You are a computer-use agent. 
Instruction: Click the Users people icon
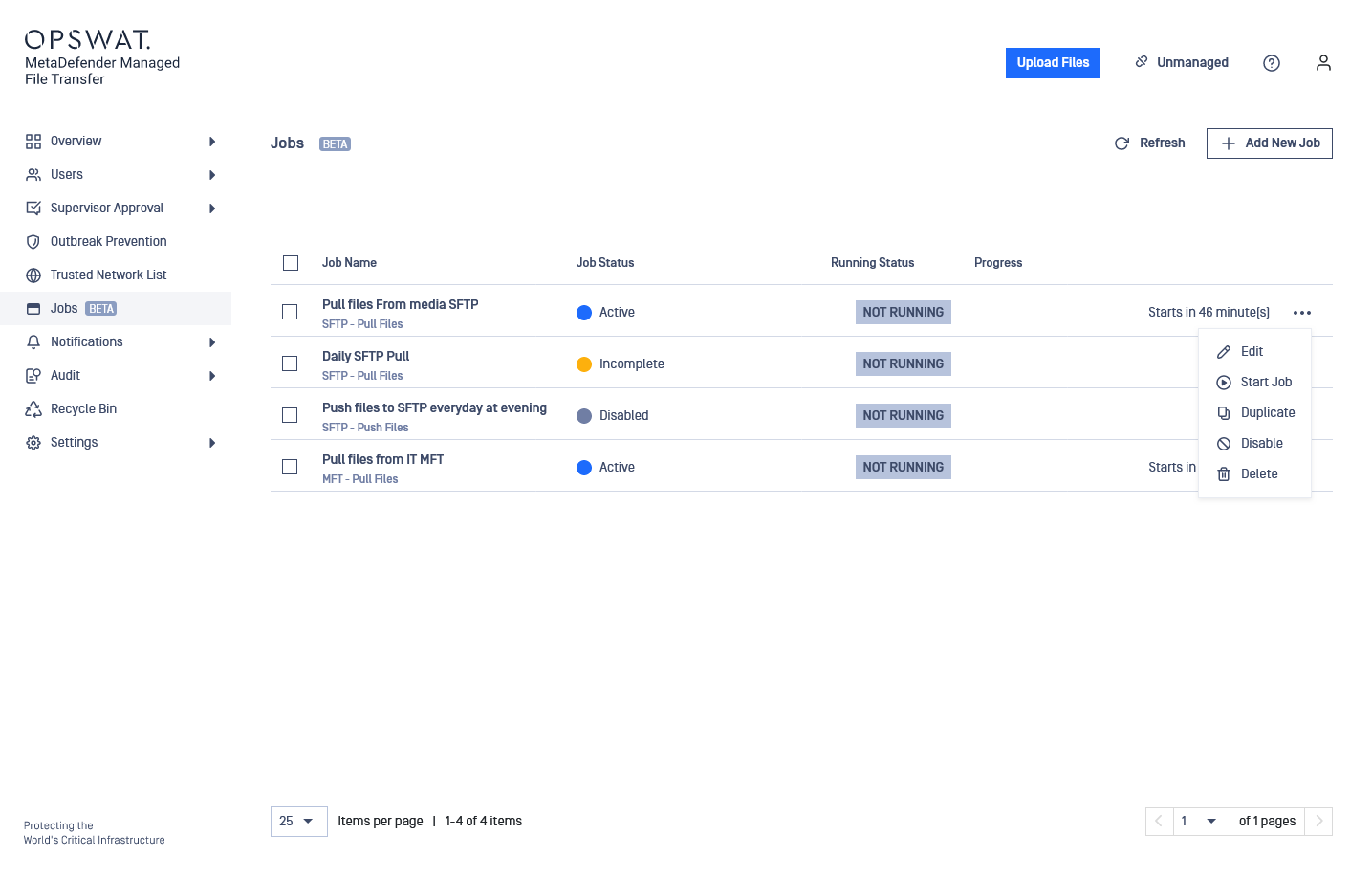33,175
